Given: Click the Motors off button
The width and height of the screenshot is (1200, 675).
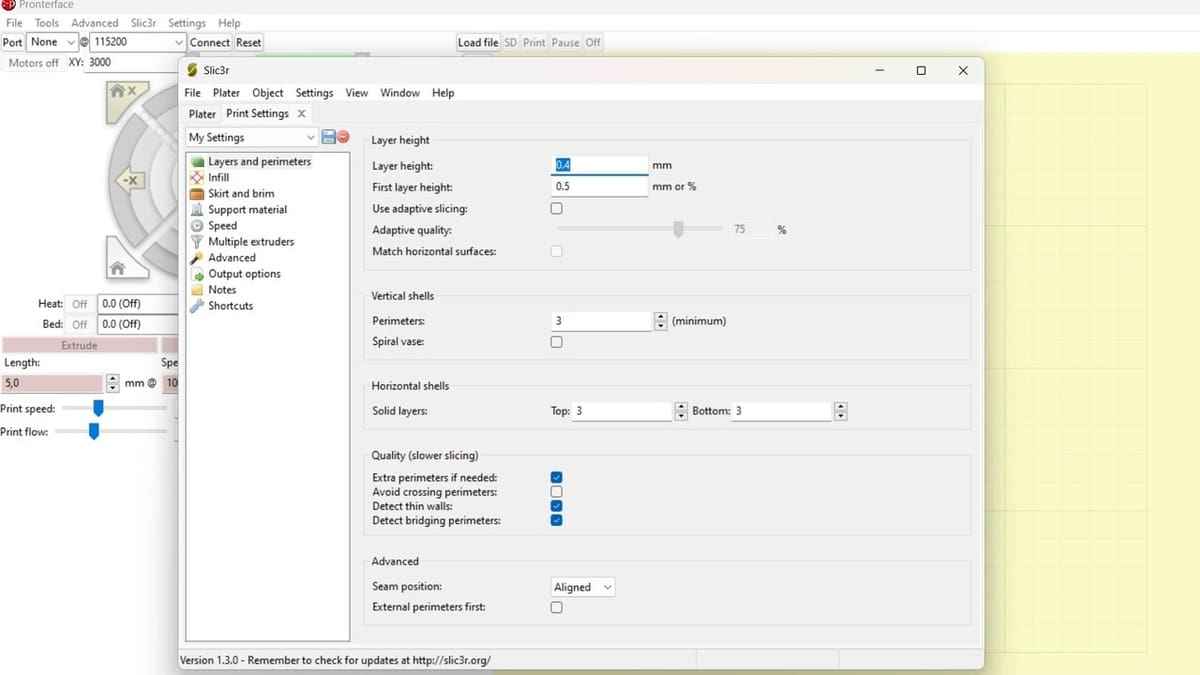Looking at the screenshot, I should click(33, 62).
